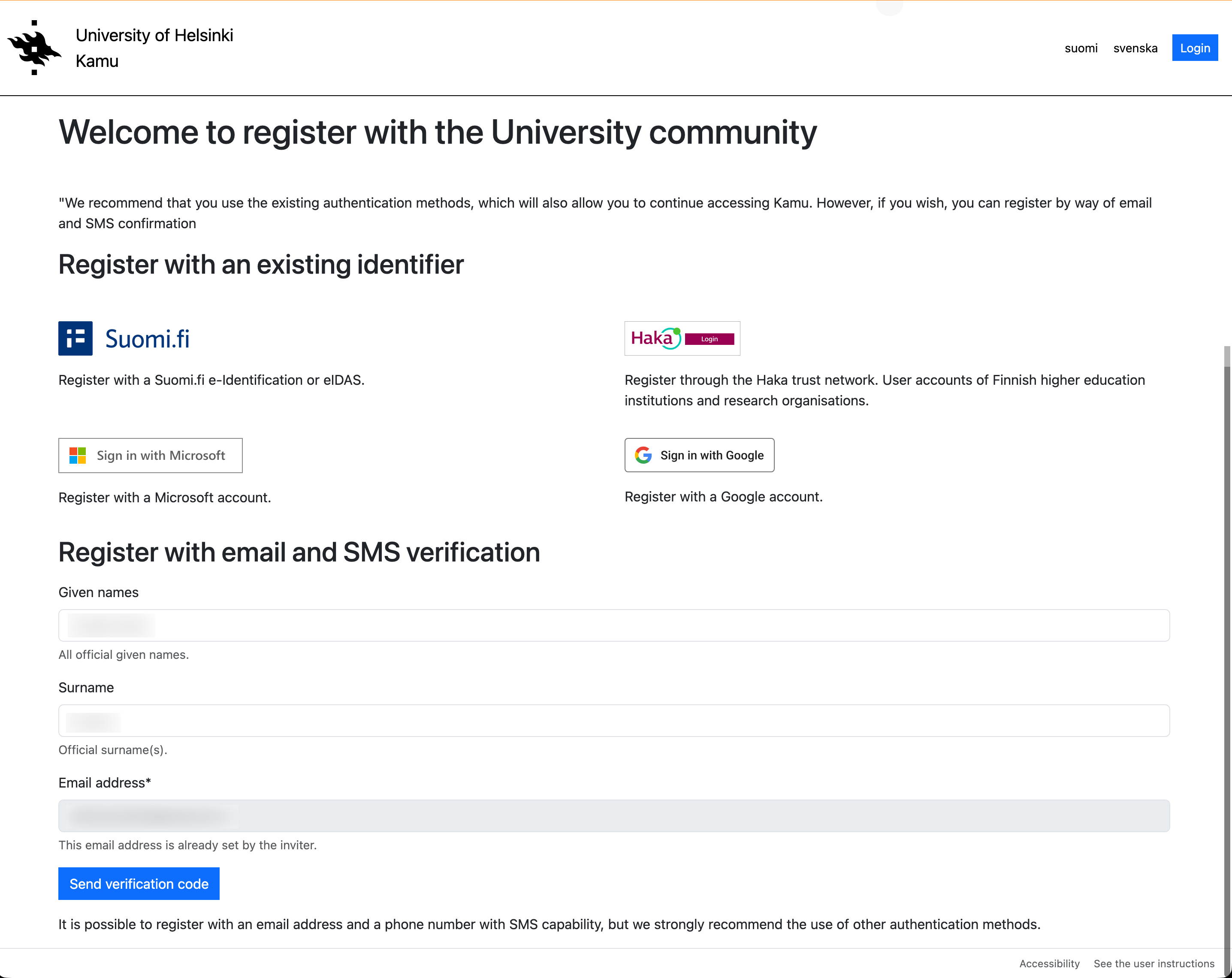This screenshot has width=1232, height=978.
Task: Click Sign in with Google button
Action: [699, 455]
